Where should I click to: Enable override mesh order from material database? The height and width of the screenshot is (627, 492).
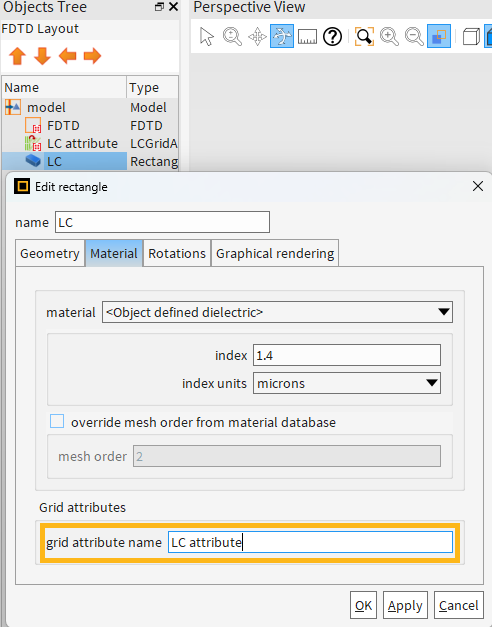coord(57,421)
